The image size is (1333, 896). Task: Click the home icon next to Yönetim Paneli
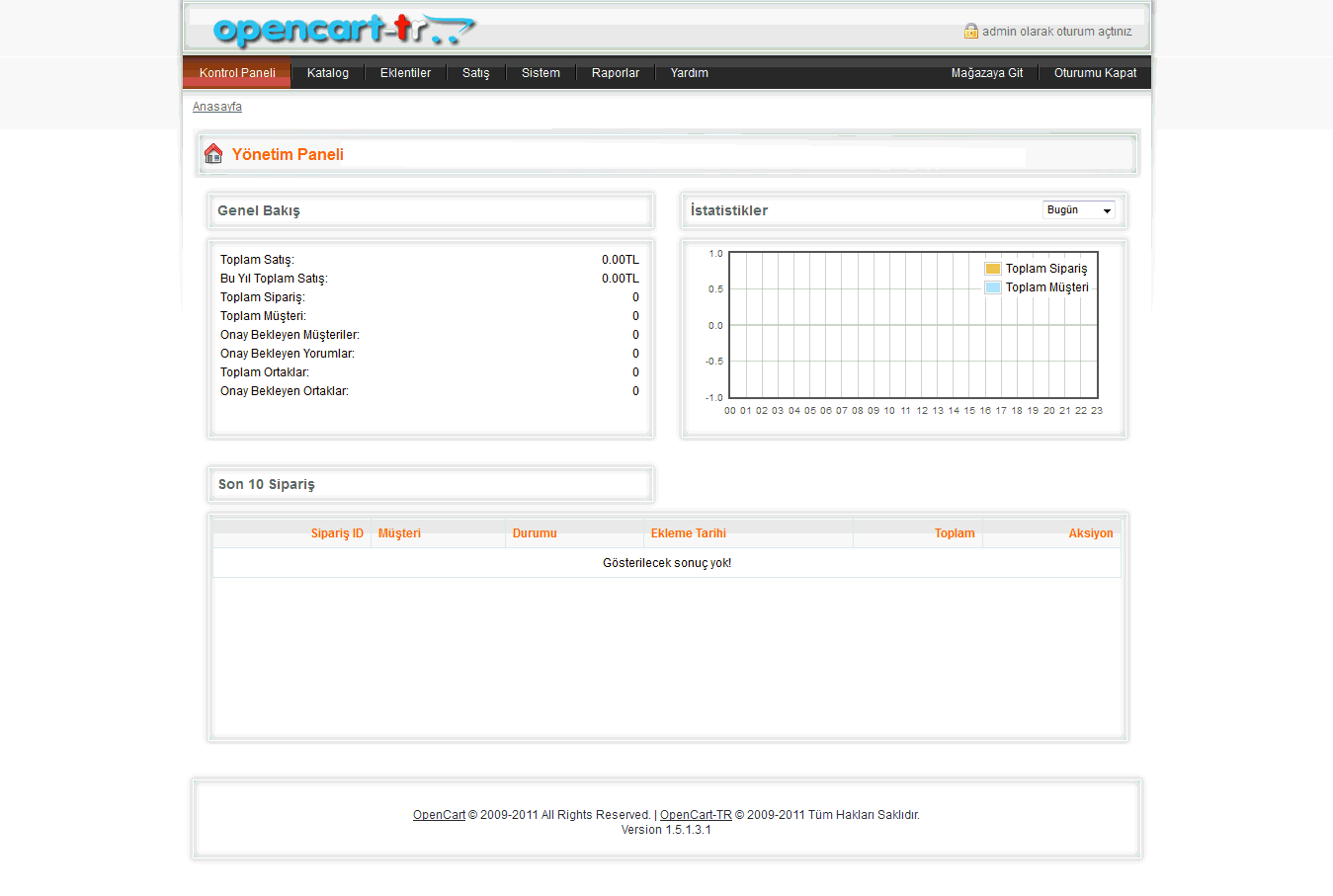[x=213, y=154]
